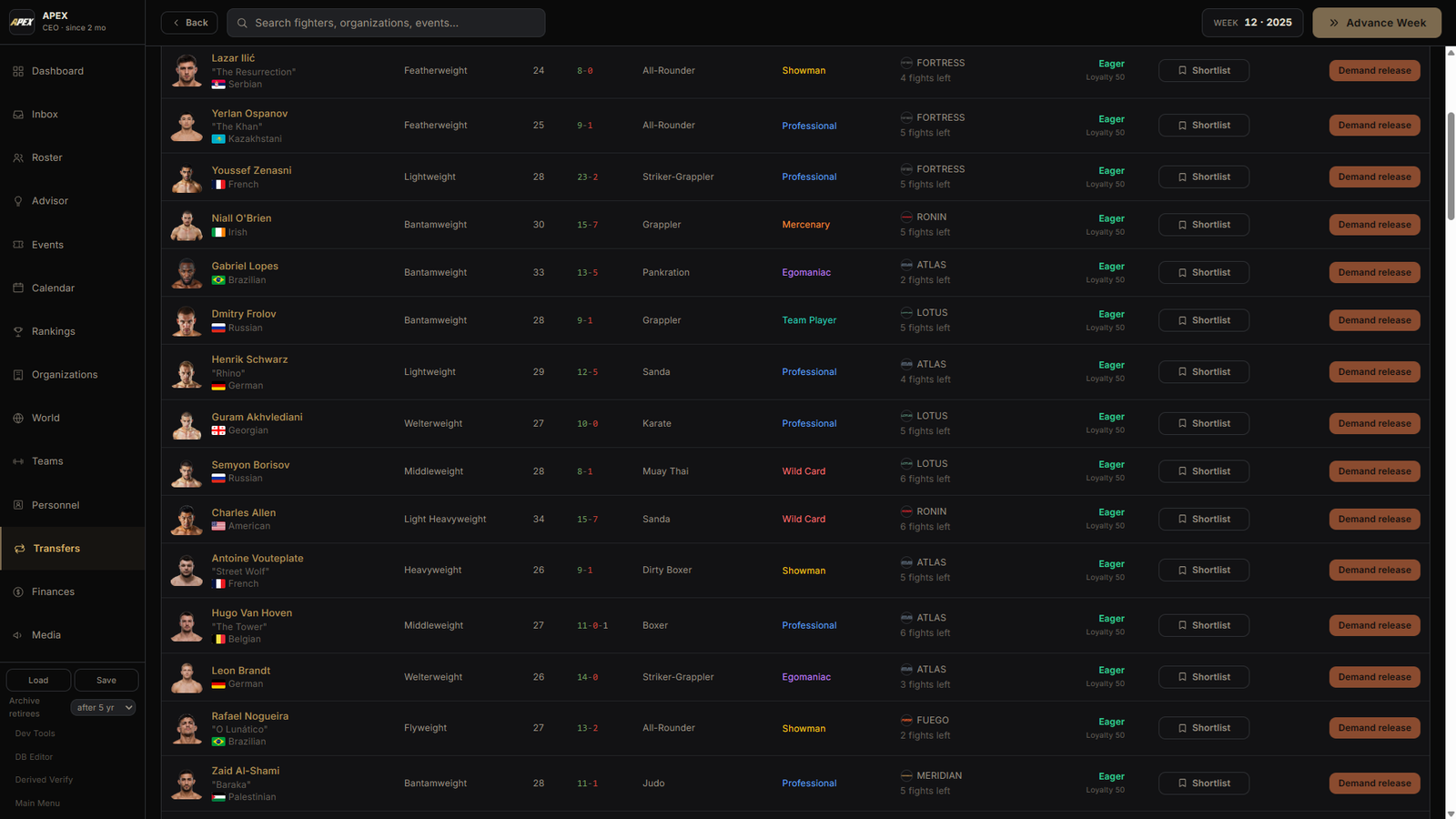Click the LOTUS logo in Semyon Borisov's row
The width and height of the screenshot is (1456, 819).
(906, 464)
